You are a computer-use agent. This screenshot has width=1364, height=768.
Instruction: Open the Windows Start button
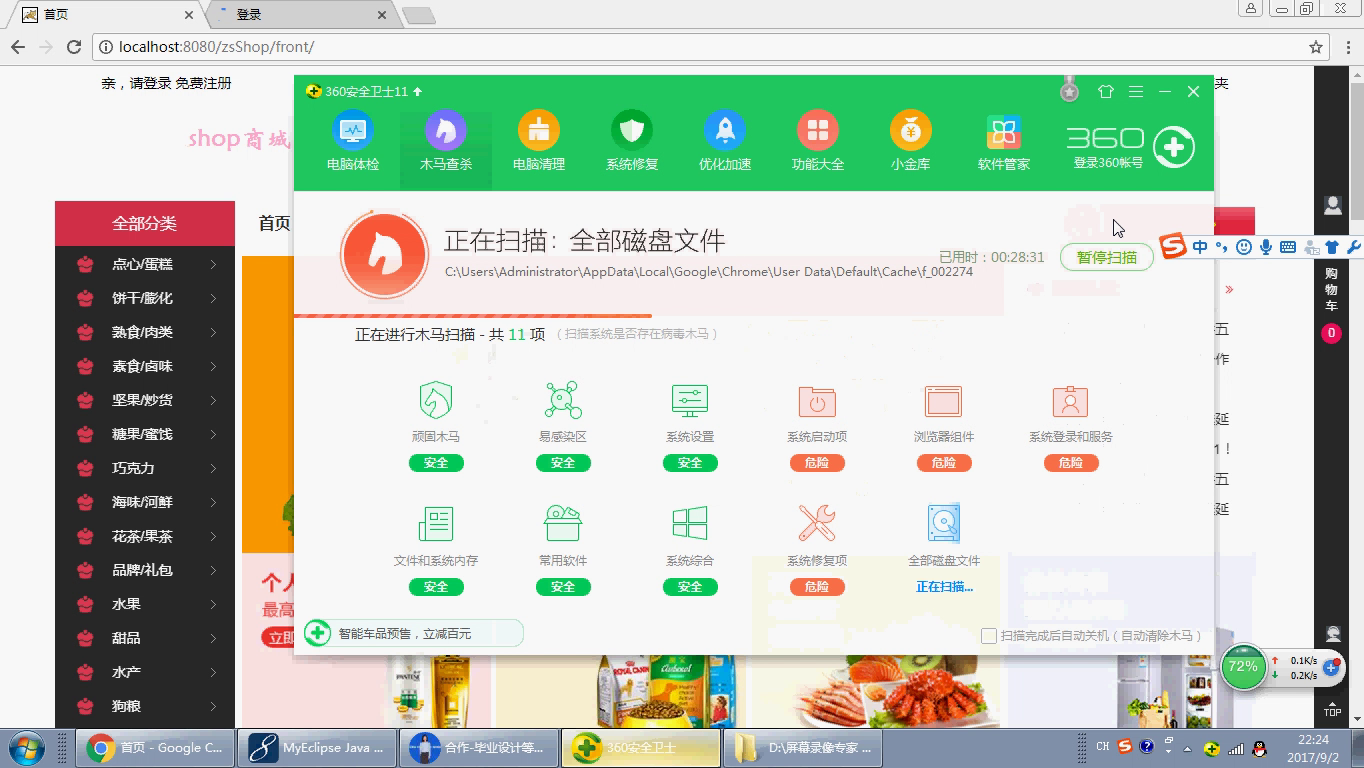(26, 747)
